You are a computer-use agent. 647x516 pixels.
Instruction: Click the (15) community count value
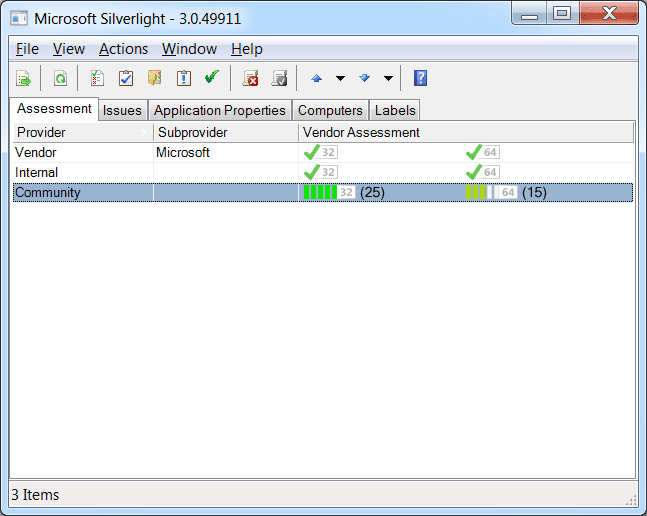click(534, 193)
